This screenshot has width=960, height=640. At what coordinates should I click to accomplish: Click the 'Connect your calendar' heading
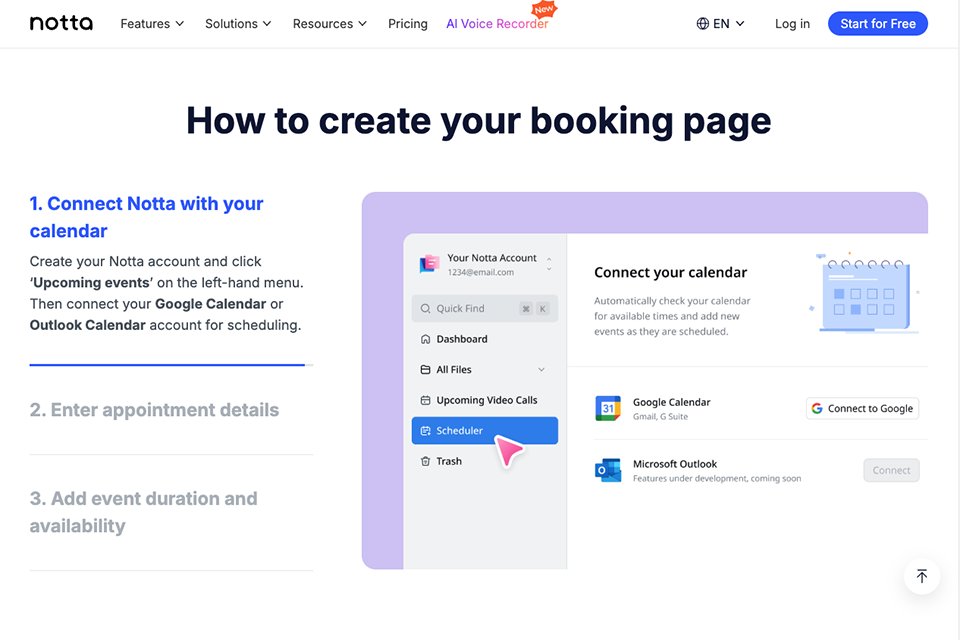[x=670, y=273]
